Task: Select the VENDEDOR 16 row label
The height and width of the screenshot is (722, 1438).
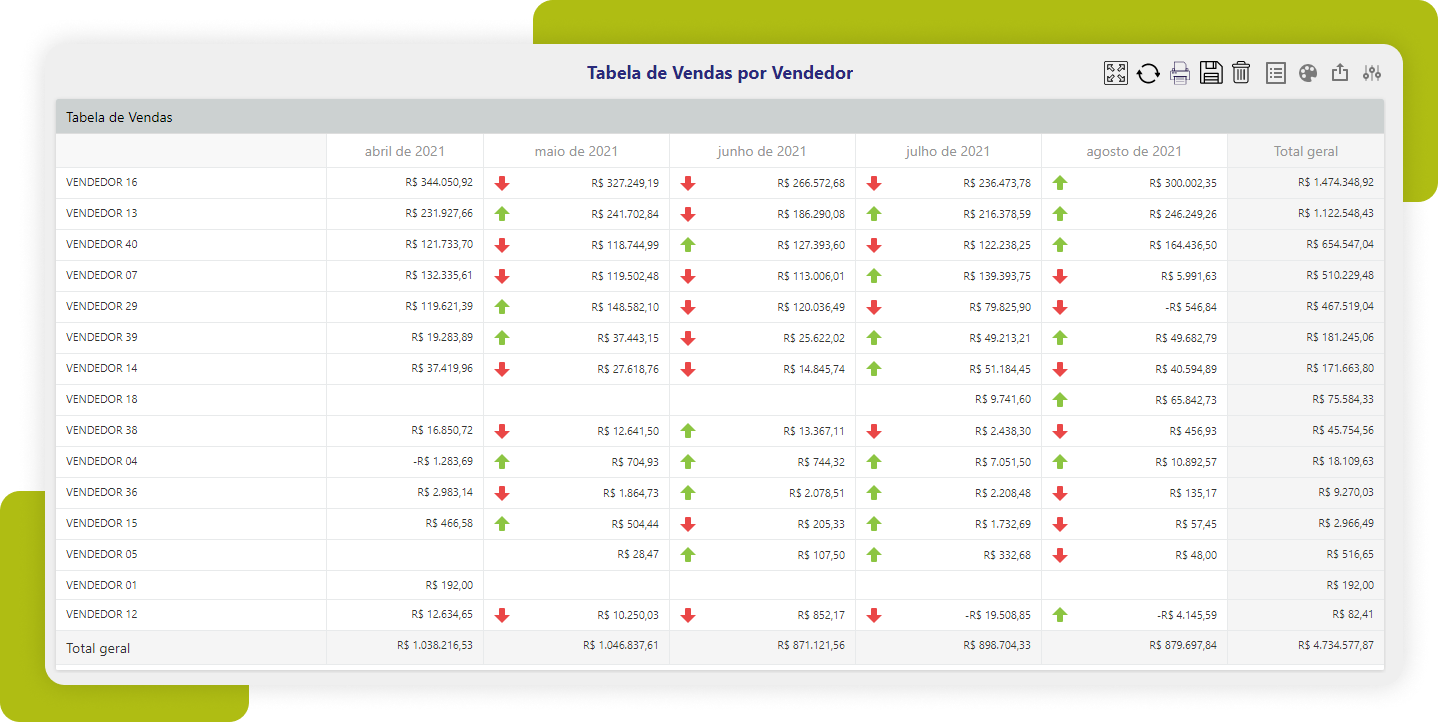Action: [102, 183]
